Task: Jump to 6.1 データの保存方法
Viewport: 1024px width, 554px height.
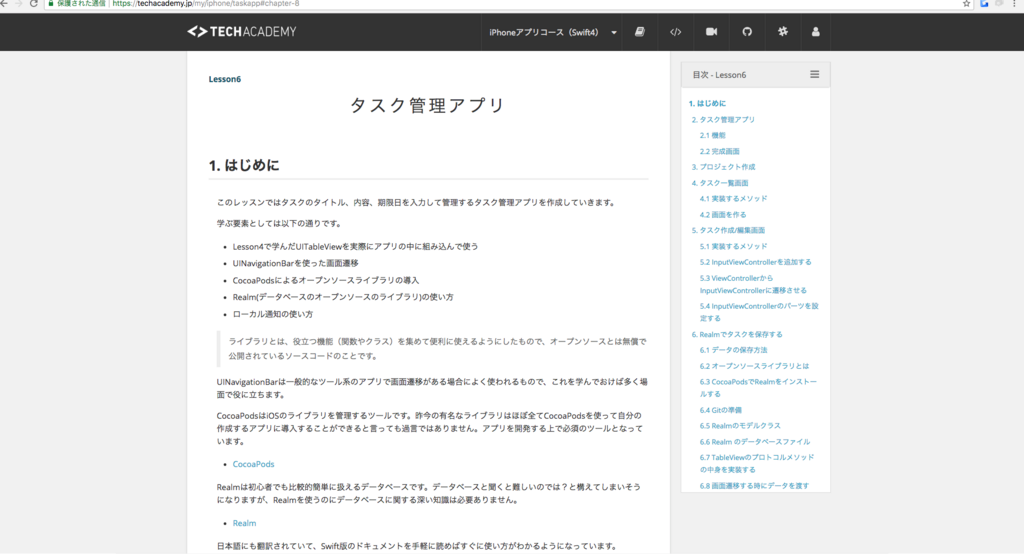Action: (733, 350)
